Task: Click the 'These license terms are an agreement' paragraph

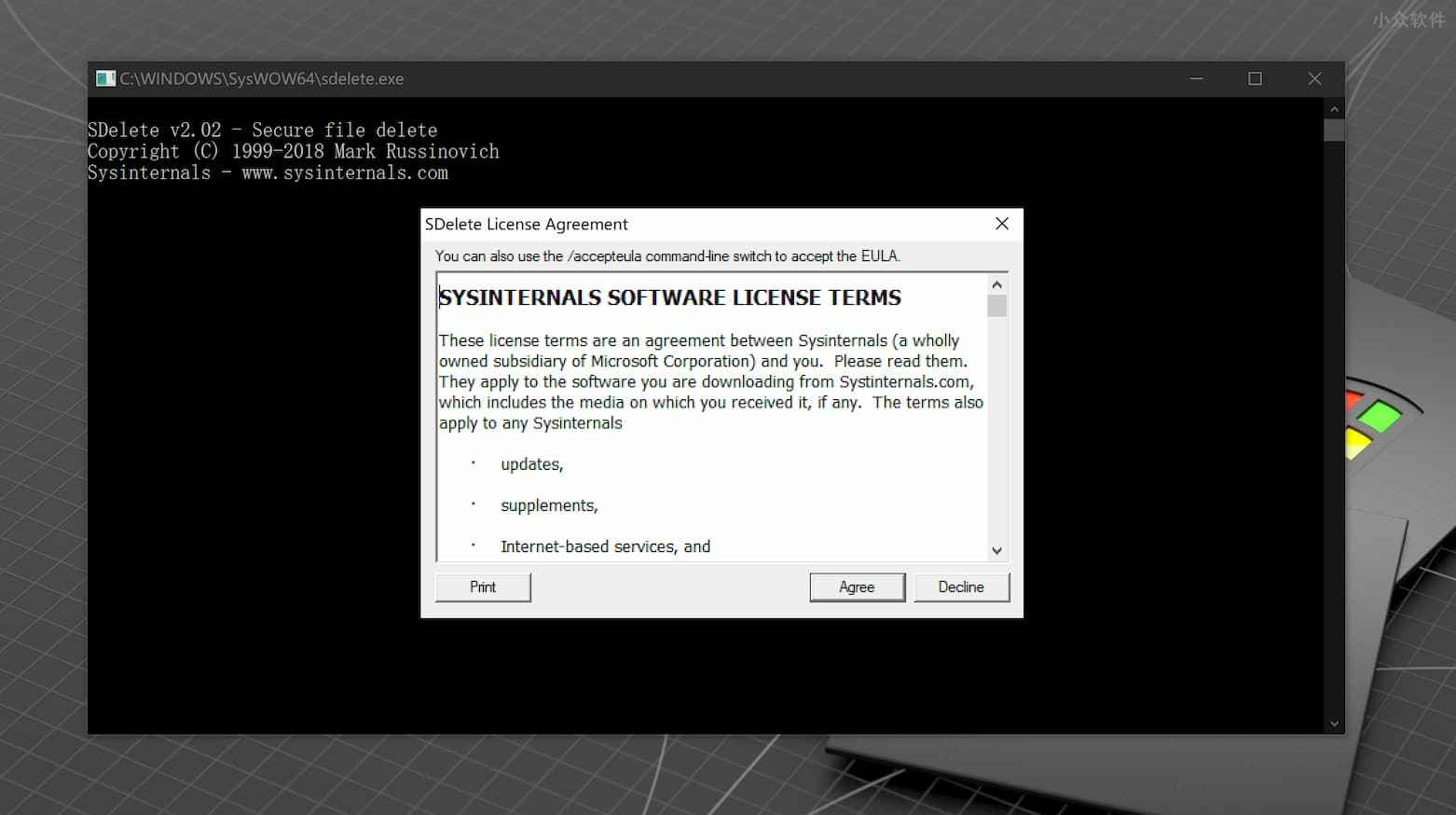Action: 711,381
